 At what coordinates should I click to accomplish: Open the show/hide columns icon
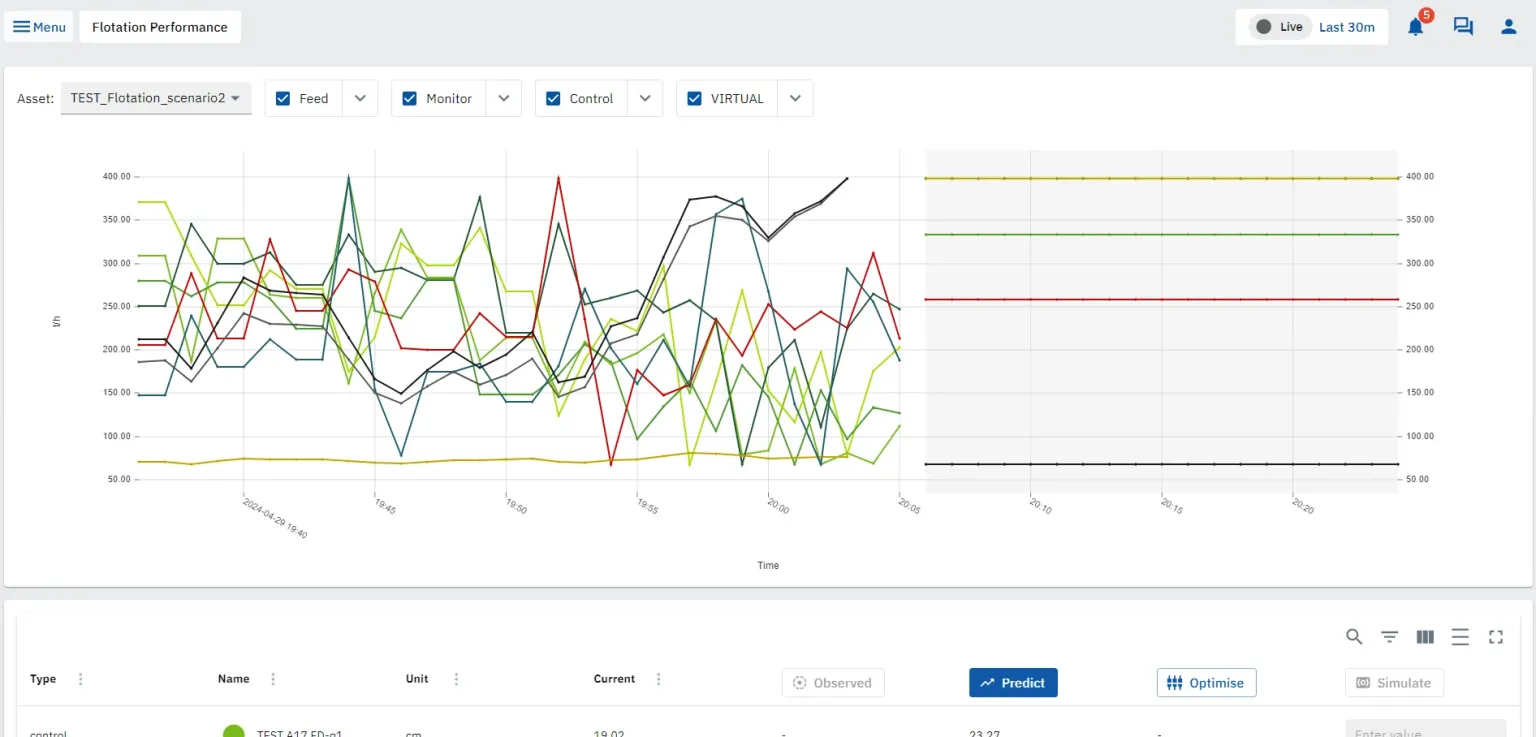[1425, 637]
